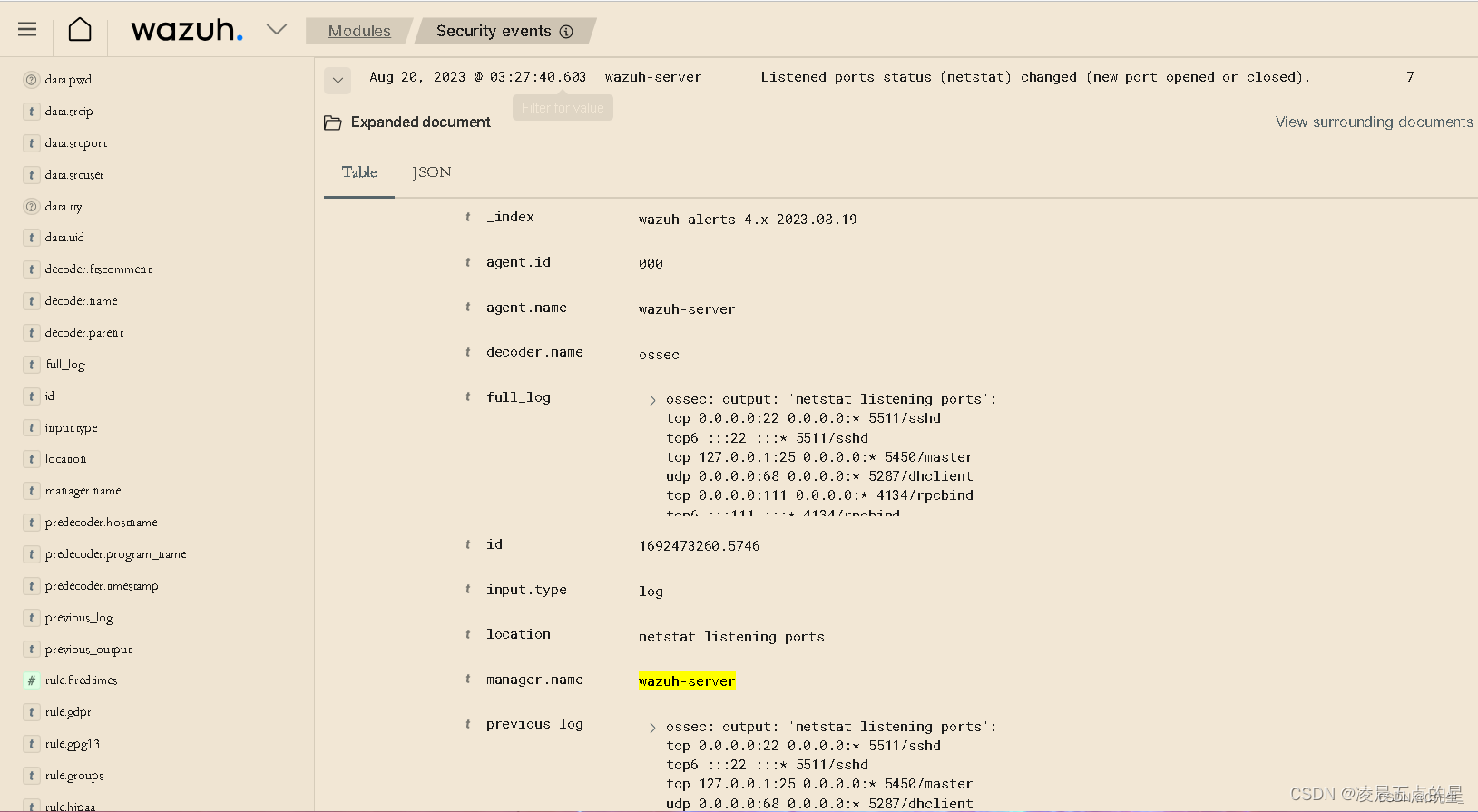Select the predecoder.hostname field

tap(101, 523)
